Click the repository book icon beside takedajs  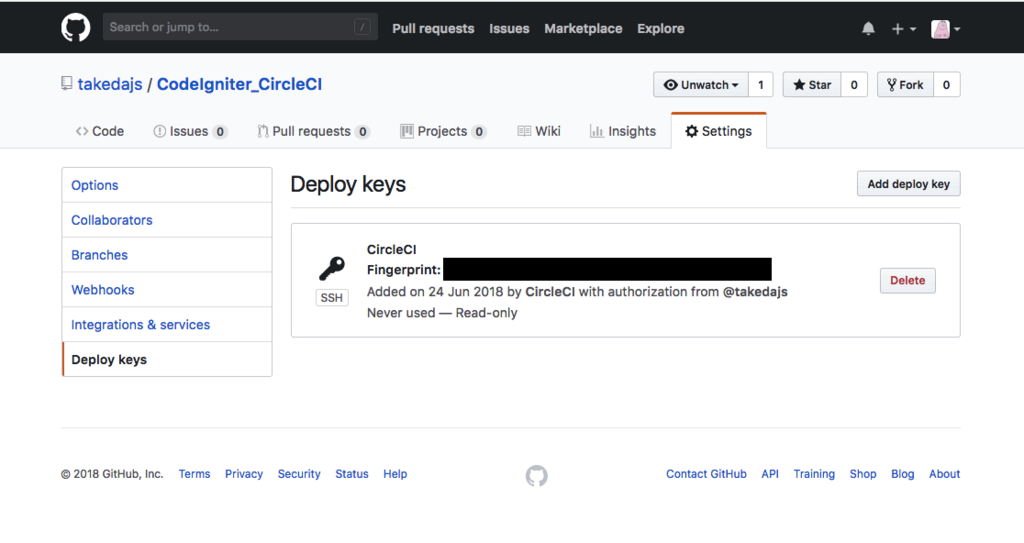click(x=67, y=84)
